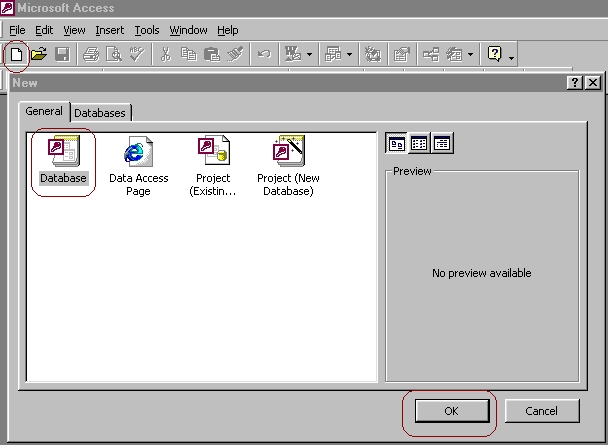The height and width of the screenshot is (445, 608).
Task: Expand the New Object dropdown arrow
Action: tap(470, 54)
